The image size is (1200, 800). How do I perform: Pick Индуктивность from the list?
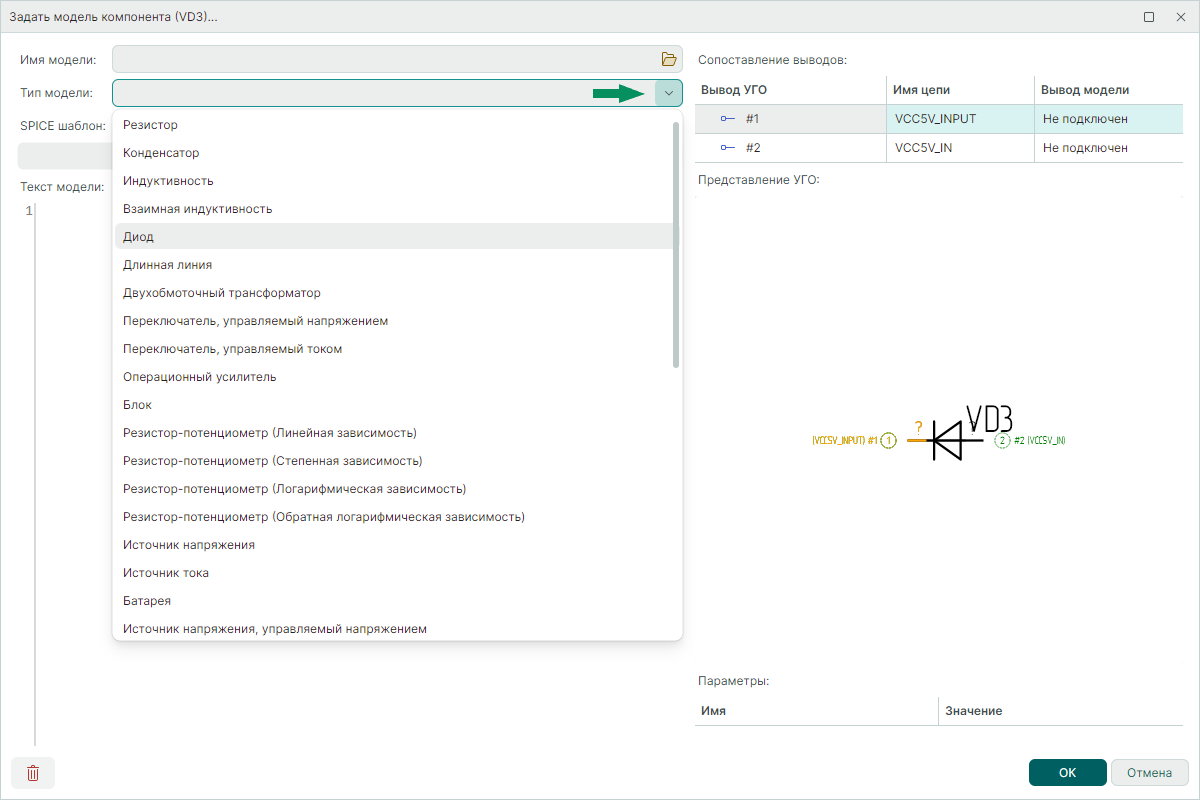click(168, 181)
